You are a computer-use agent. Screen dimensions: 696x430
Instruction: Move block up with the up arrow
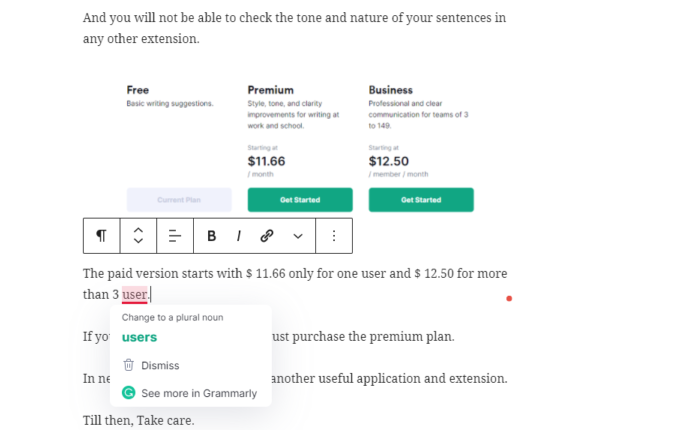tap(138, 230)
